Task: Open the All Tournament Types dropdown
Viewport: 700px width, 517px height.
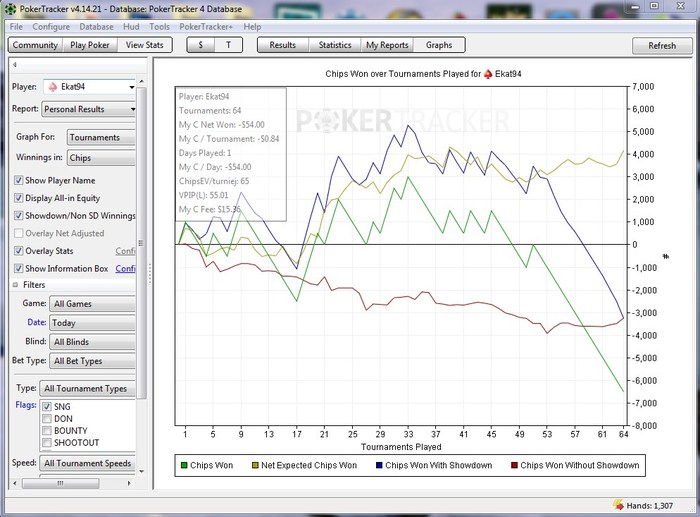Action: click(87, 388)
